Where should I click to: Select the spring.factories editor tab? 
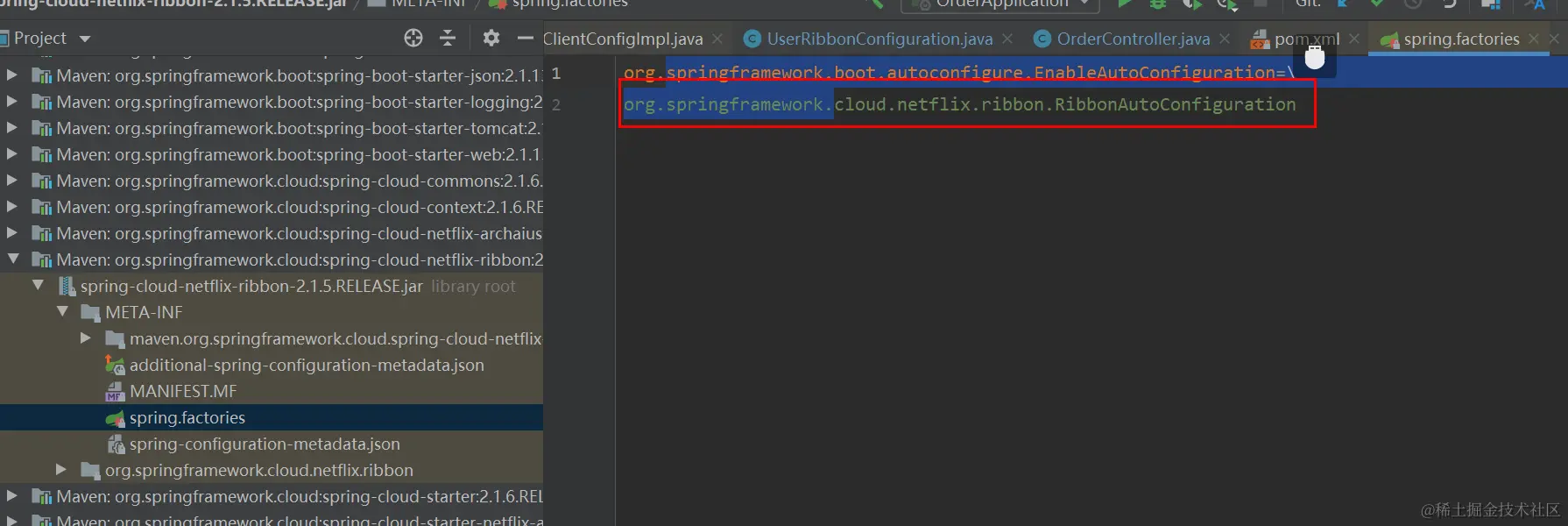coord(1461,39)
